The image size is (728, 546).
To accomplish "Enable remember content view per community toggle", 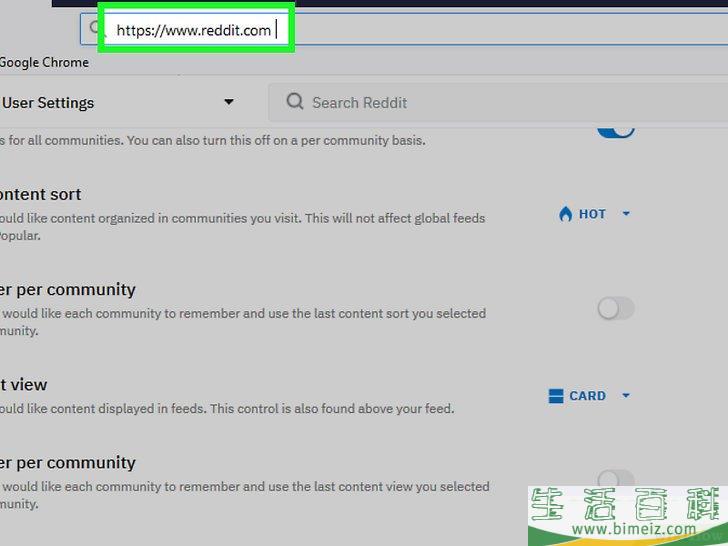I will click(616, 478).
